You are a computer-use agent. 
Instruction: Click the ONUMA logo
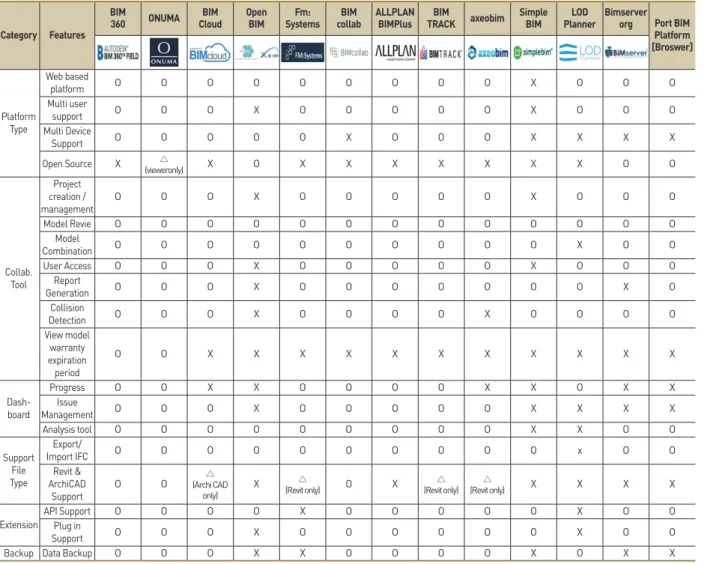pos(164,53)
